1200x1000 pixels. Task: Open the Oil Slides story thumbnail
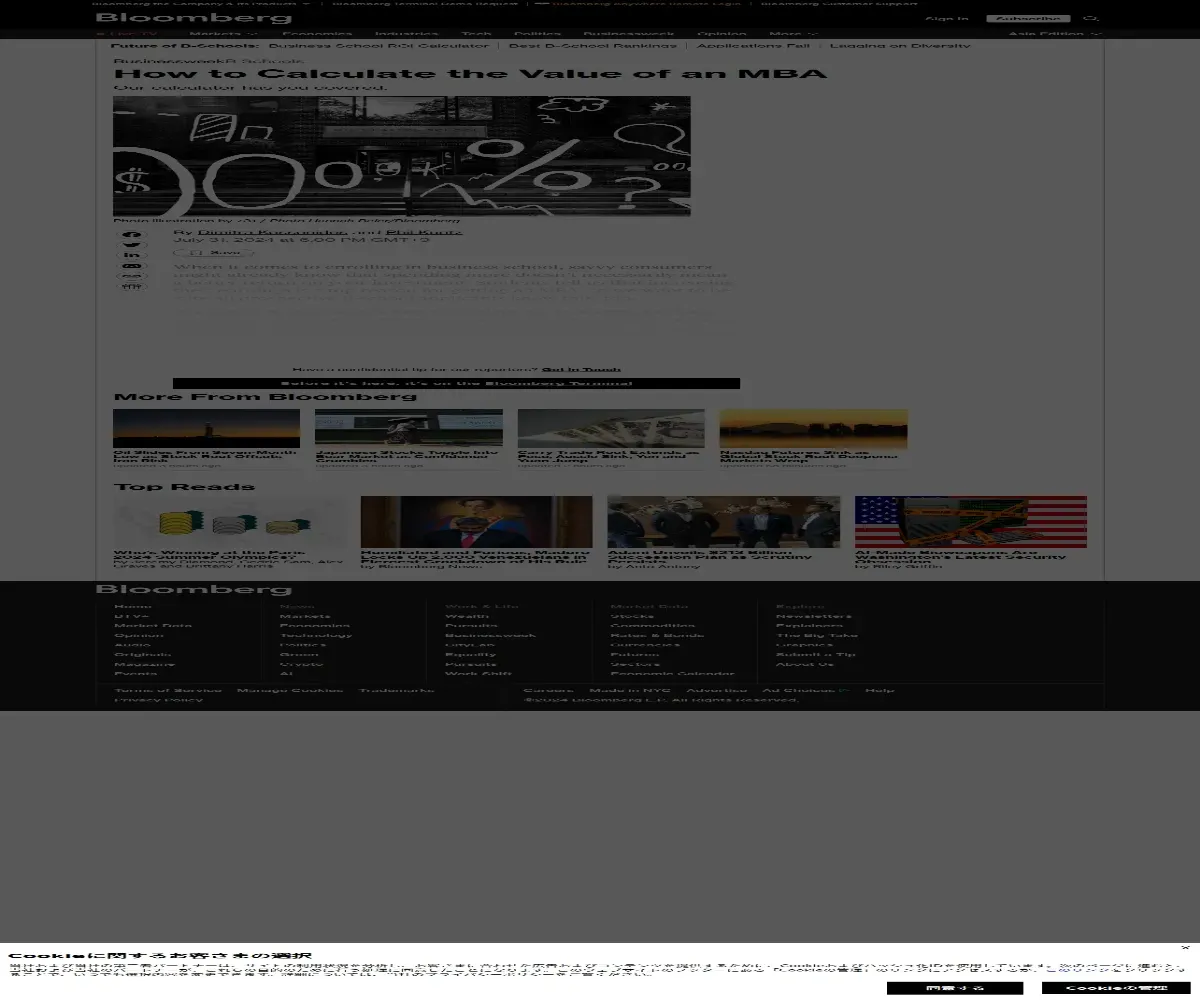(206, 428)
